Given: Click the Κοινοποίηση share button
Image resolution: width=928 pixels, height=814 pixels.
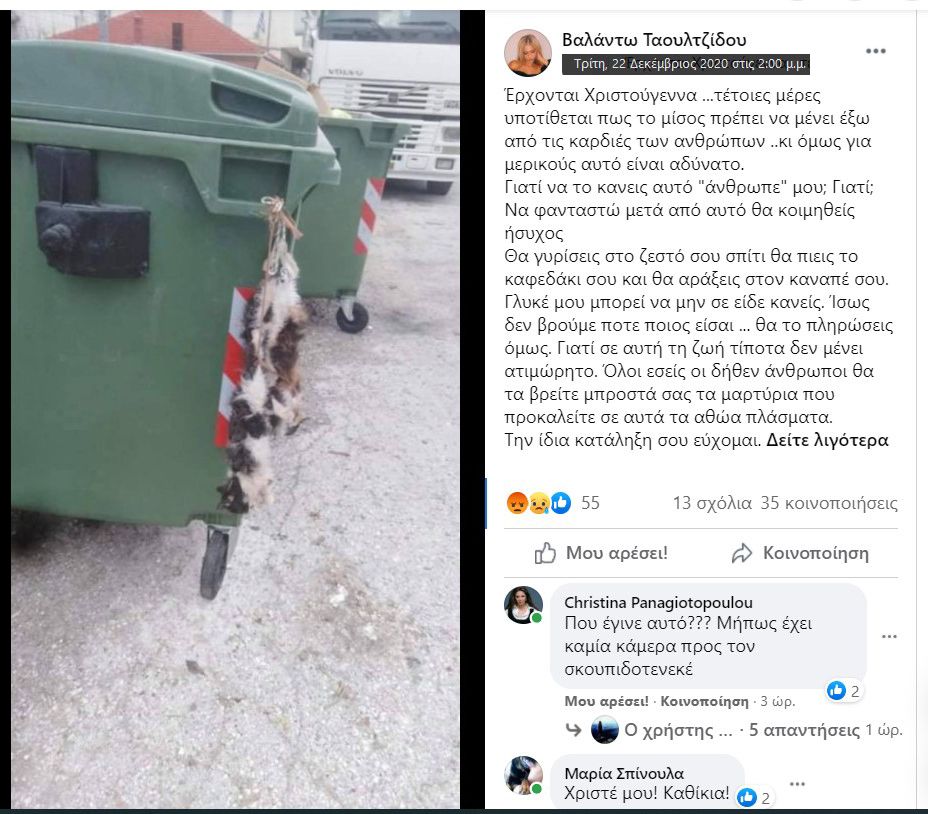Looking at the screenshot, I should click(800, 553).
